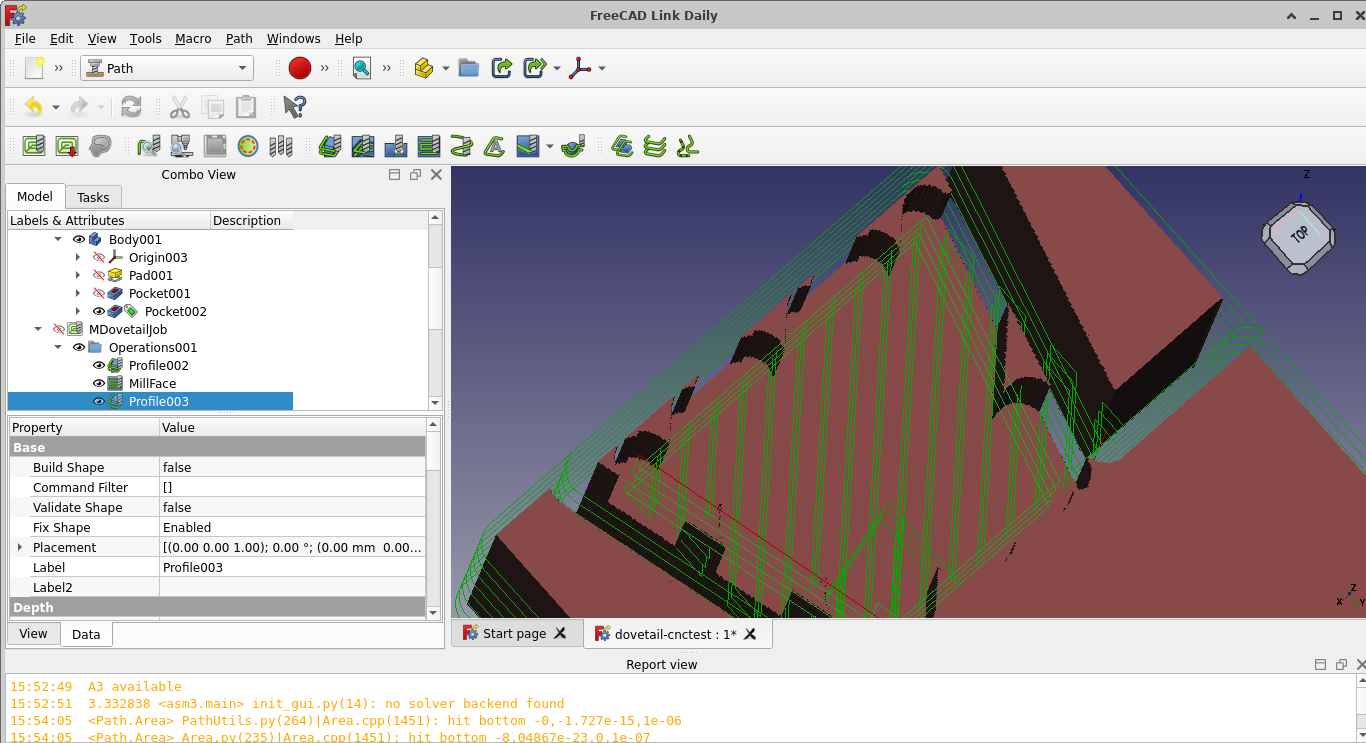The image size is (1366, 743).
Task: Show Pad001 by clicking its eye icon
Action: (99, 276)
